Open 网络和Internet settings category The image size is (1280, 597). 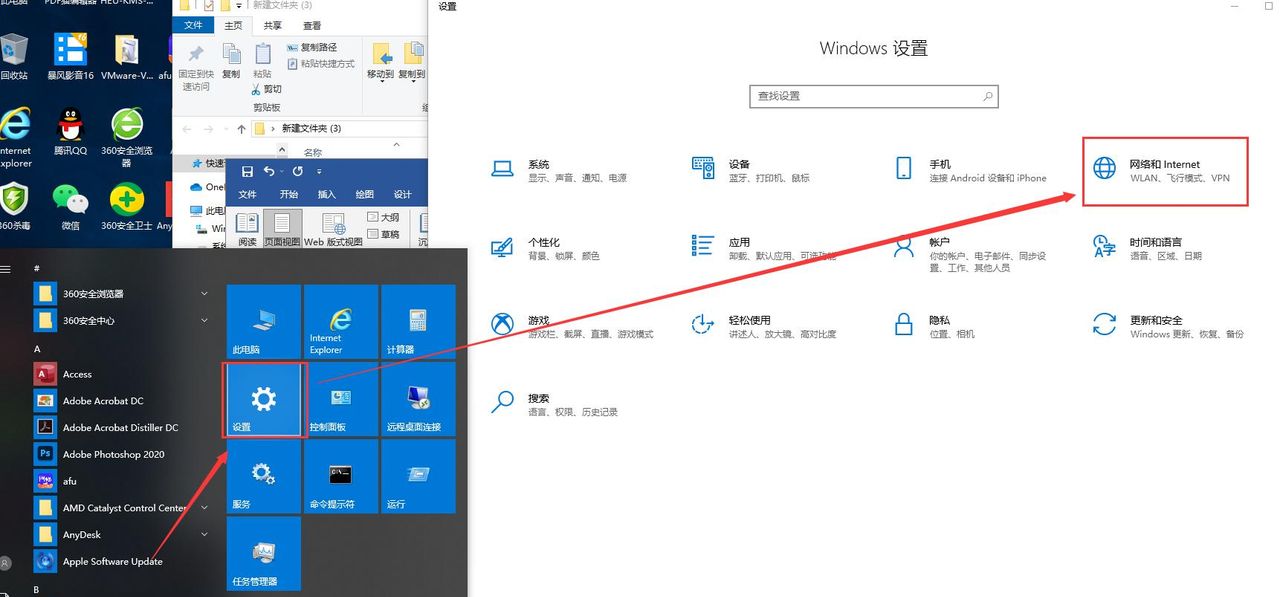[x=1163, y=171]
